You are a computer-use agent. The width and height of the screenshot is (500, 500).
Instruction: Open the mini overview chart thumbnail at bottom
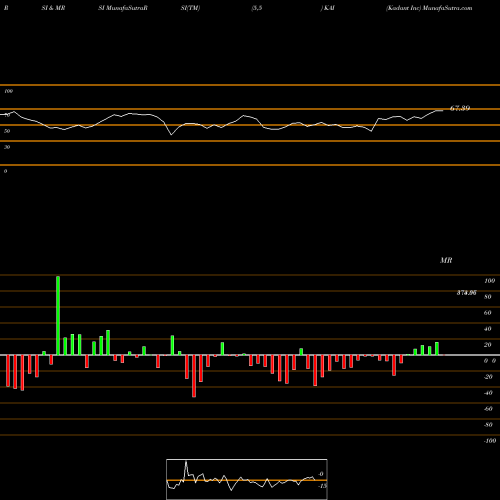click(247, 479)
